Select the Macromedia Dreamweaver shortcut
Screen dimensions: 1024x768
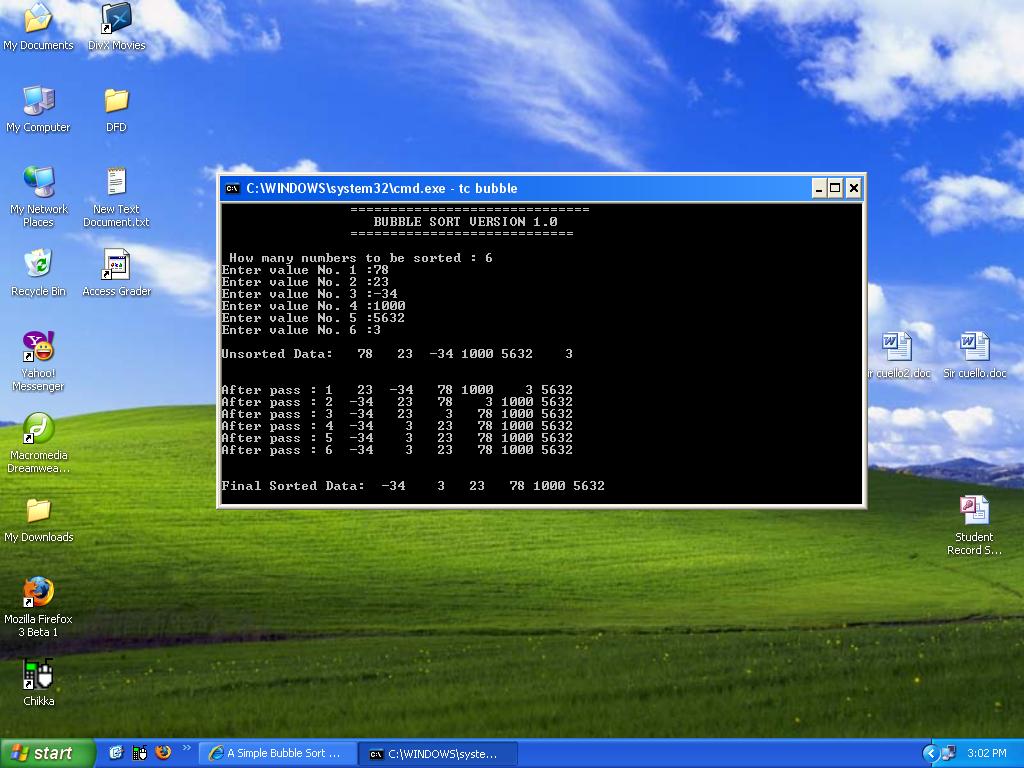coord(39,443)
